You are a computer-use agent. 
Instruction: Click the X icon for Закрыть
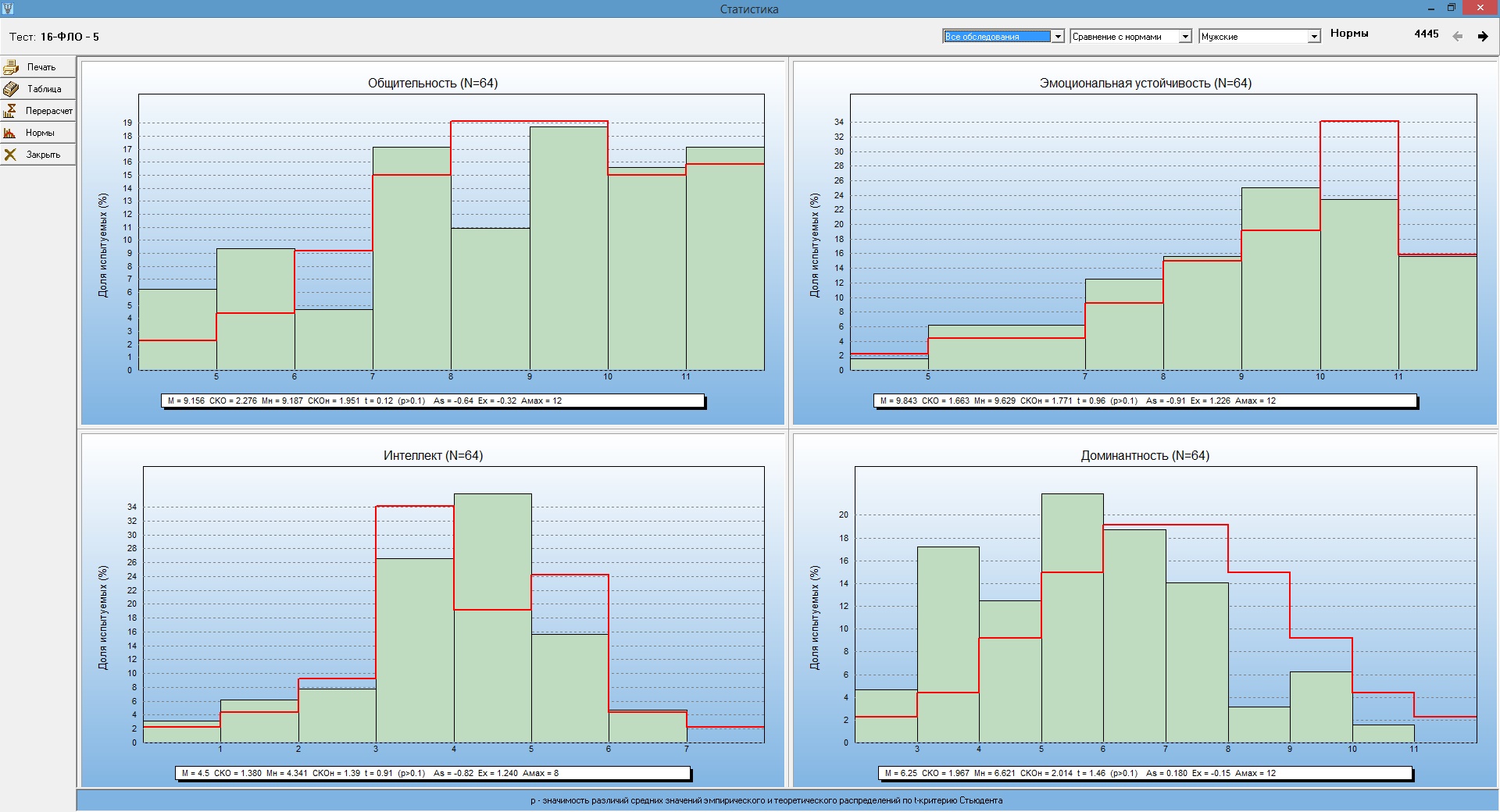coord(11,155)
